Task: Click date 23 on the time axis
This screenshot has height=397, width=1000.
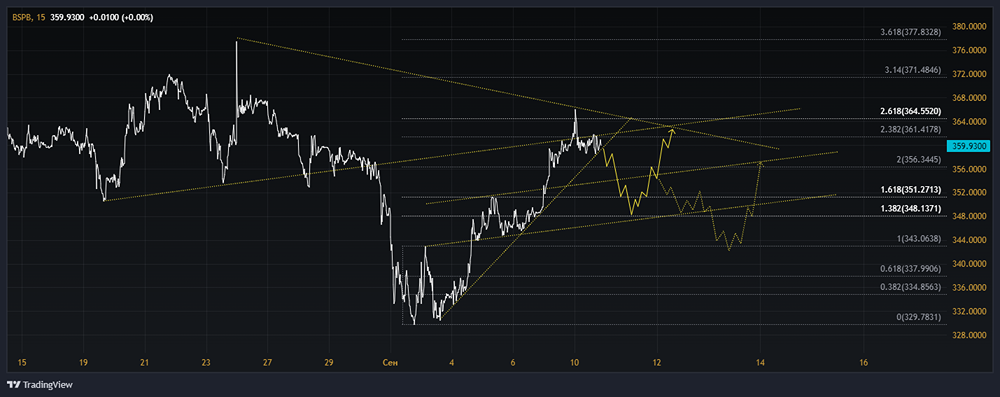Action: coord(206,363)
